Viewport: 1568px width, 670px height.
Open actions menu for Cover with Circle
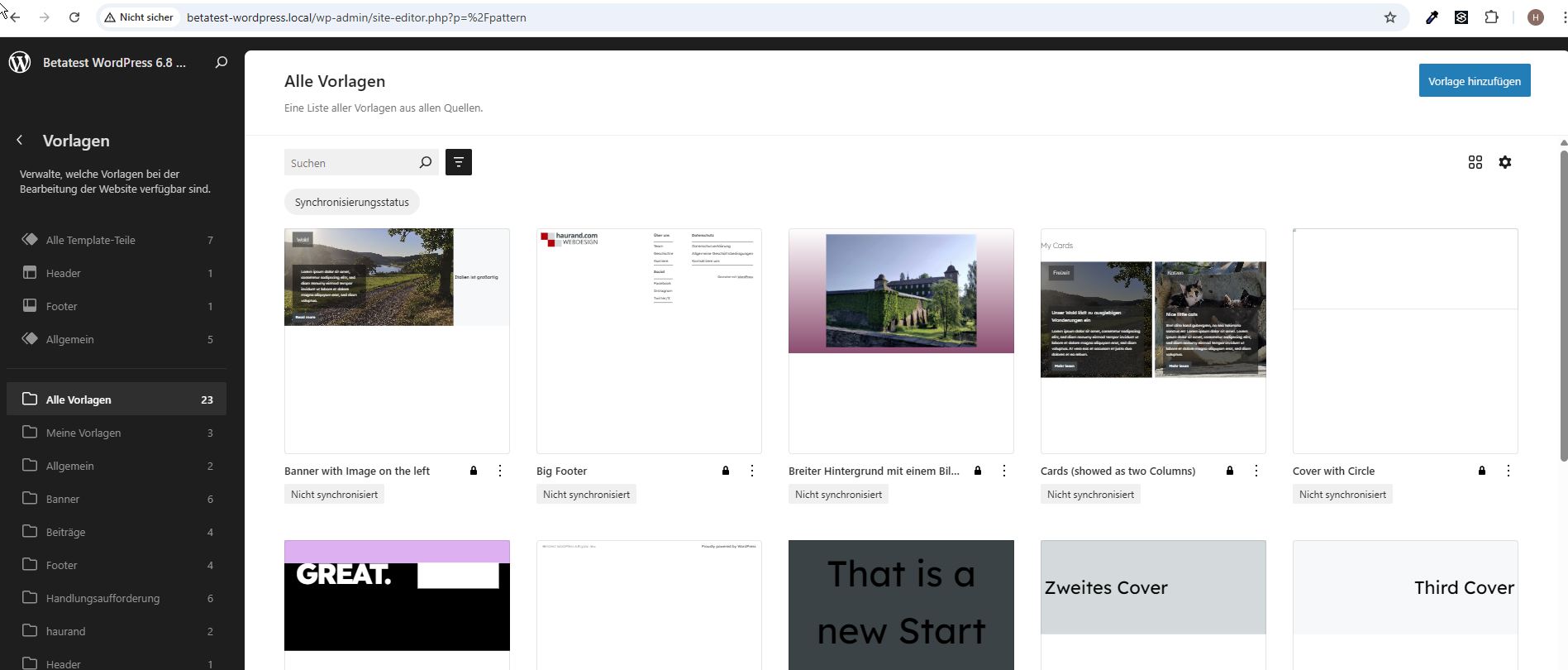click(1508, 471)
